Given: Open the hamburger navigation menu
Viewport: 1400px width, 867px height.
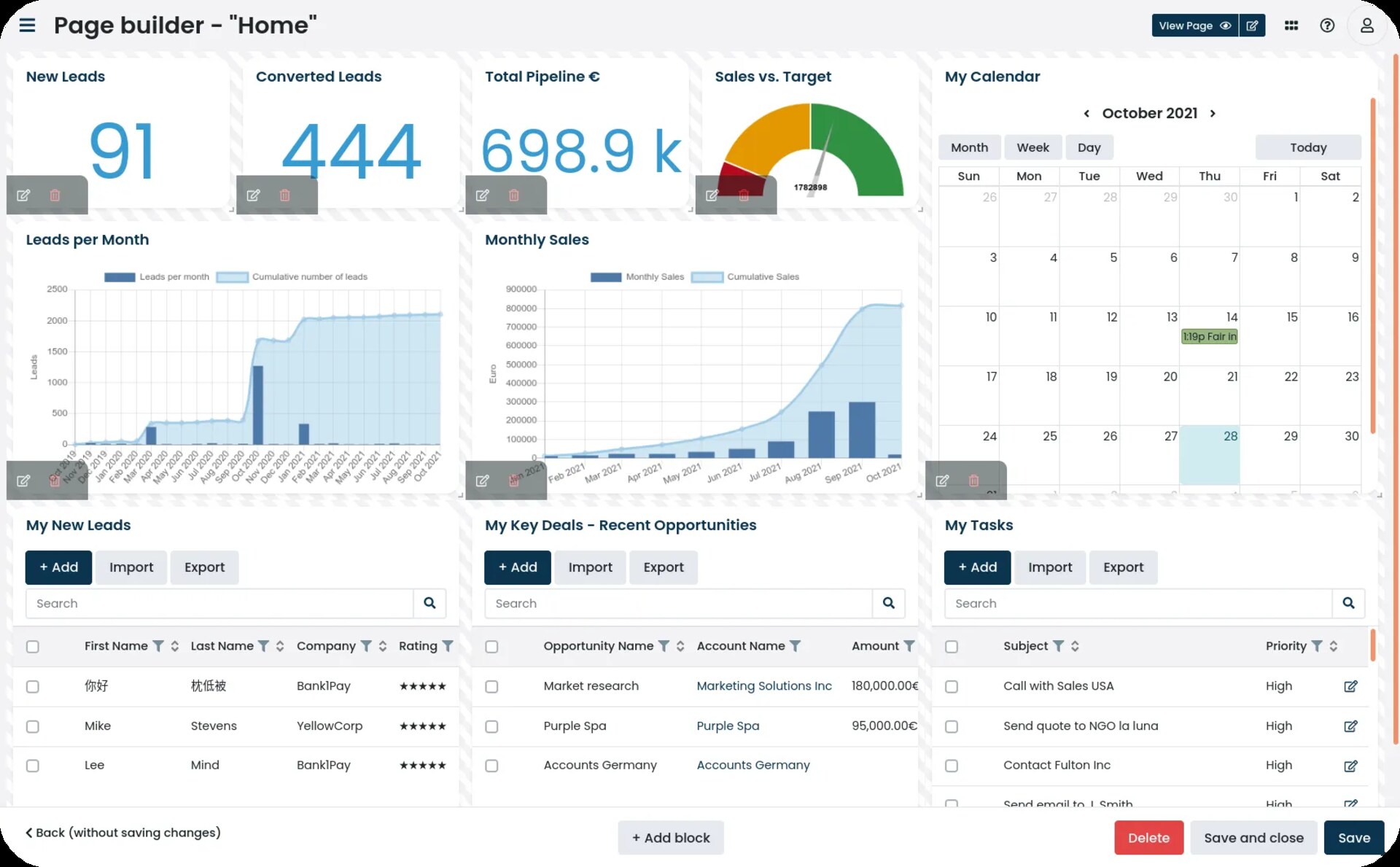Looking at the screenshot, I should [27, 26].
